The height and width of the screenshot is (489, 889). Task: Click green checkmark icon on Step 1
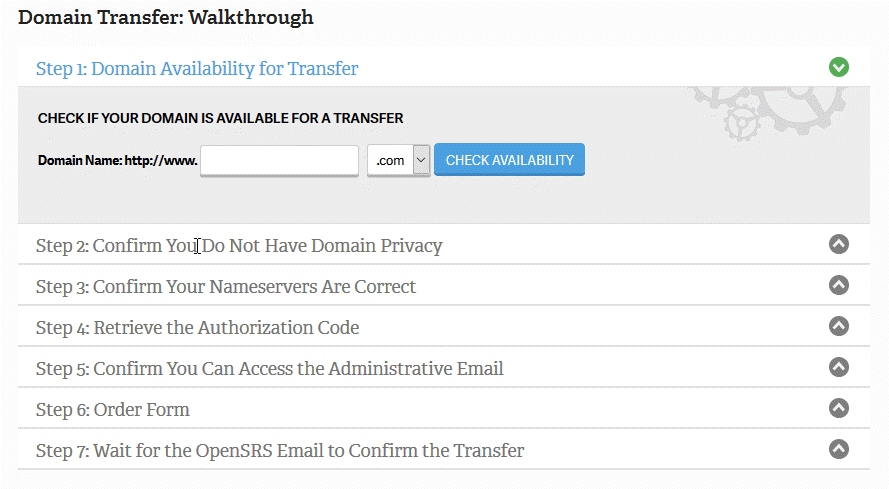pos(839,68)
